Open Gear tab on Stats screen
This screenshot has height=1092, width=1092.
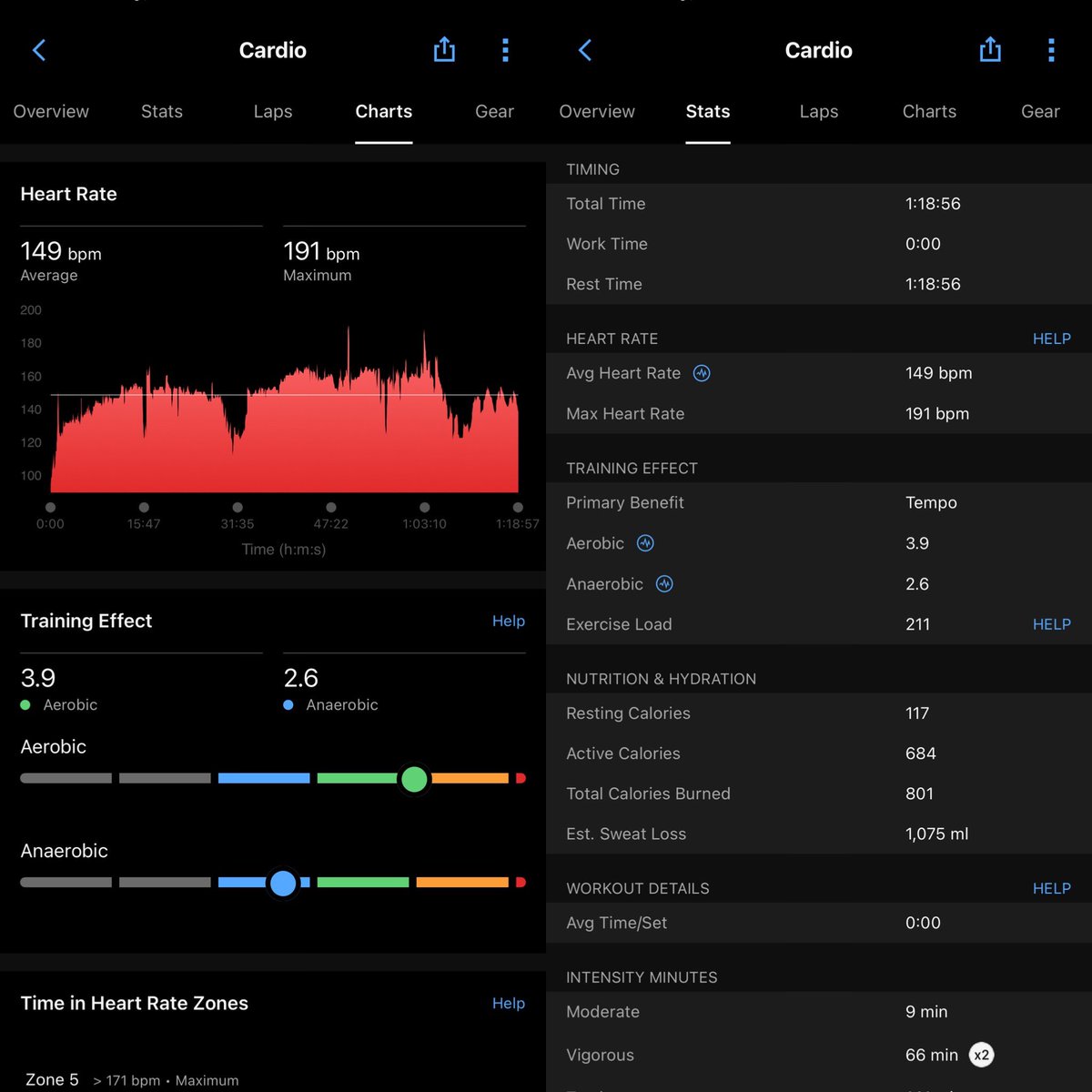(x=1041, y=111)
